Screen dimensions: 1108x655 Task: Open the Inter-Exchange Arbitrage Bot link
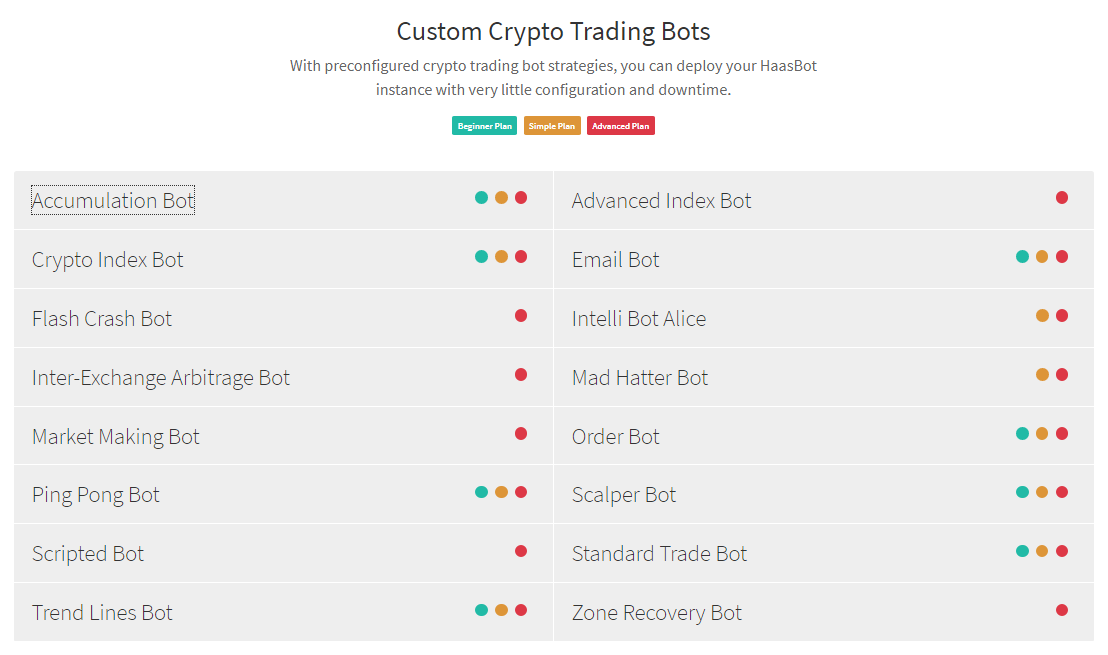pos(161,378)
